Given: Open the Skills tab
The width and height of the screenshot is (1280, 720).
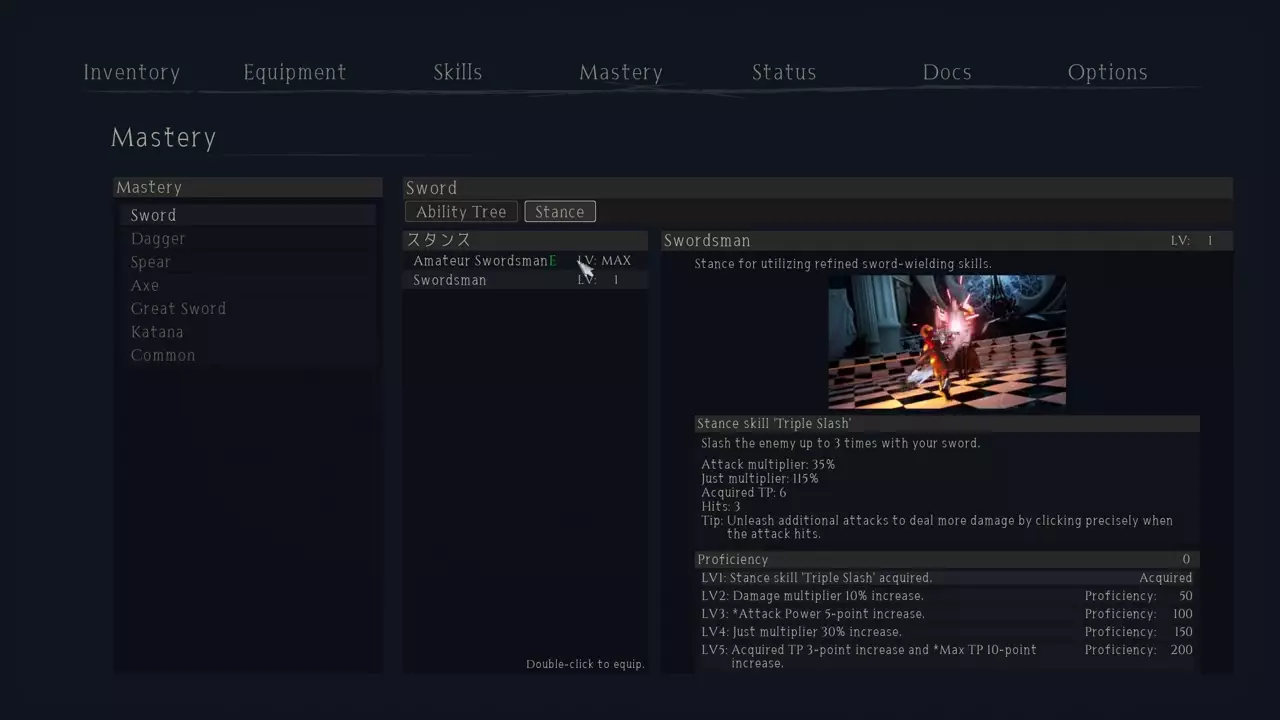Looking at the screenshot, I should click(x=457, y=72).
